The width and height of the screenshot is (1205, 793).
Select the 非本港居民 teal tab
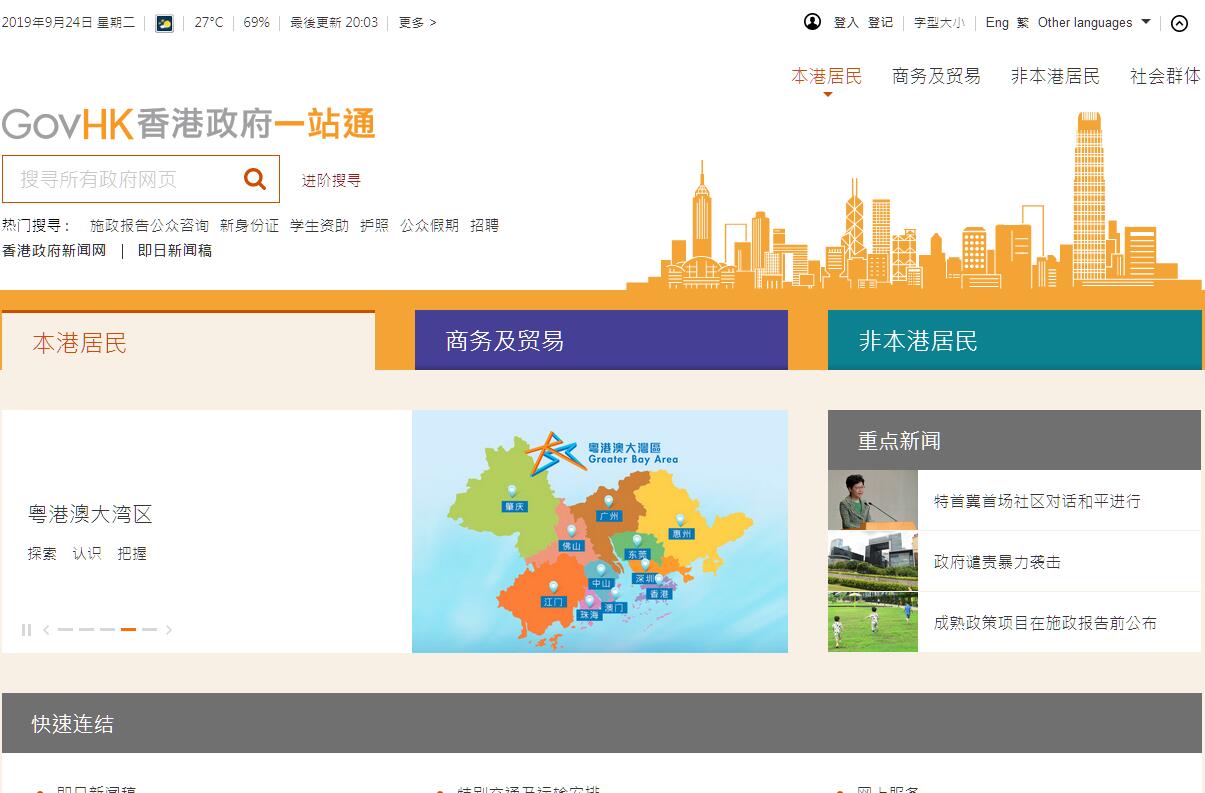tap(1014, 341)
